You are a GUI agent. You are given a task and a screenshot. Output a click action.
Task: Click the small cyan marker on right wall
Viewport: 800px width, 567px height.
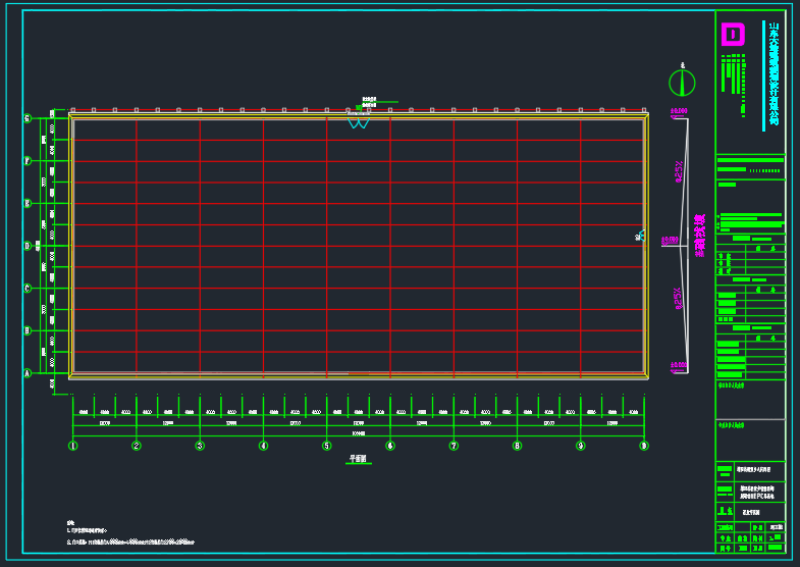click(x=638, y=237)
